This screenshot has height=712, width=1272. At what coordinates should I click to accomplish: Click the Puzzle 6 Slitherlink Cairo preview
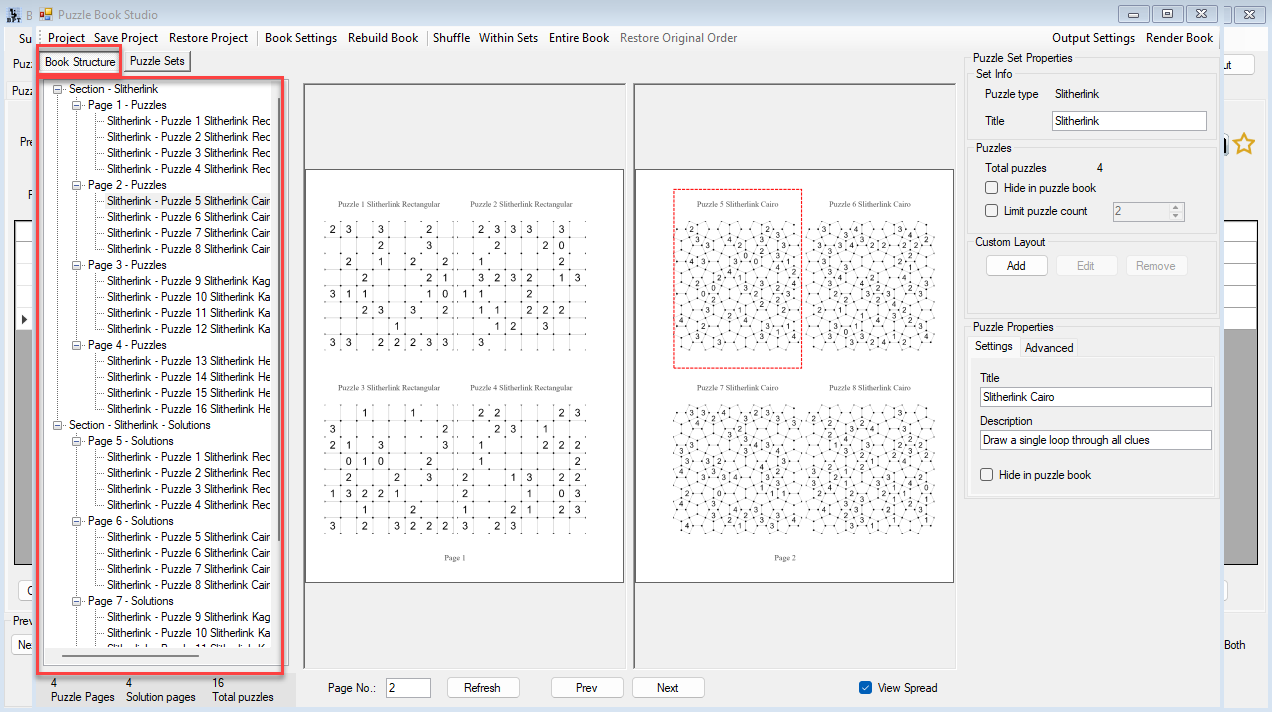tap(870, 279)
